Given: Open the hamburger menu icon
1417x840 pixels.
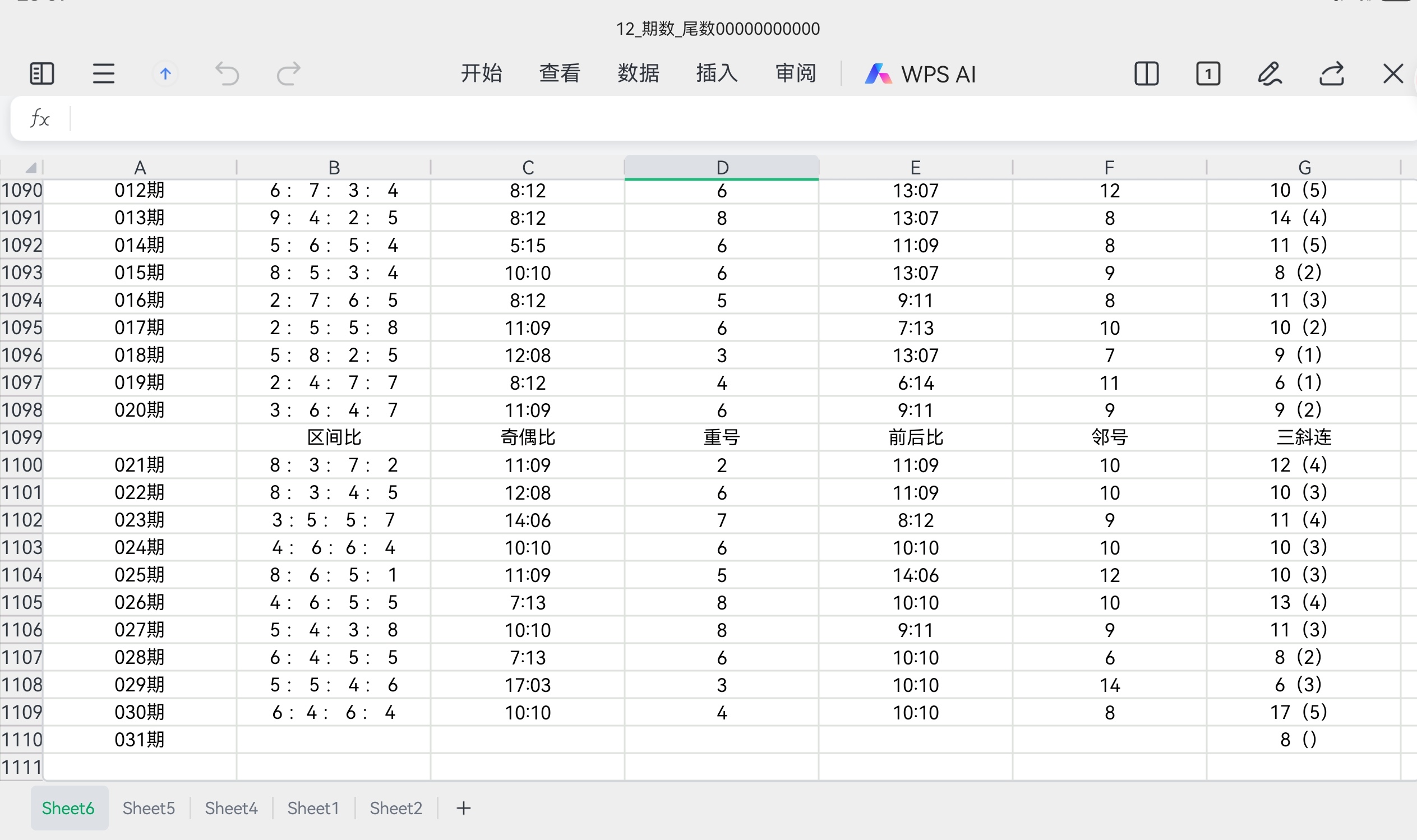Looking at the screenshot, I should point(104,73).
